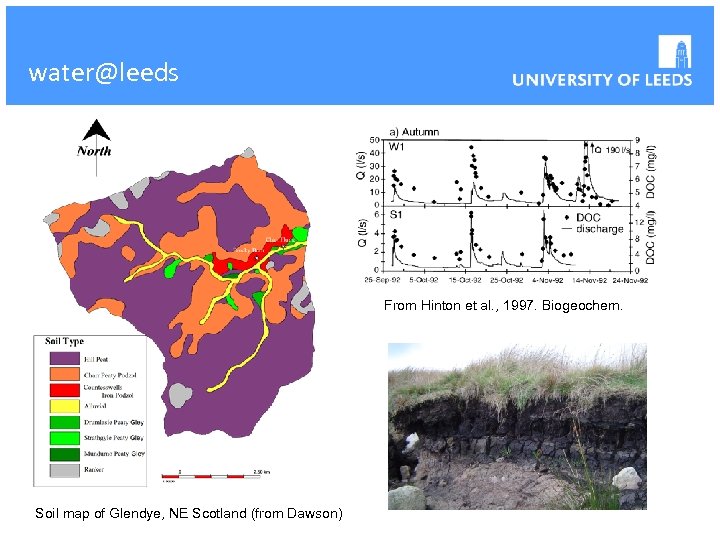720x540 pixels.
Task: Click the W1 panel label in chart
Action: (396, 147)
